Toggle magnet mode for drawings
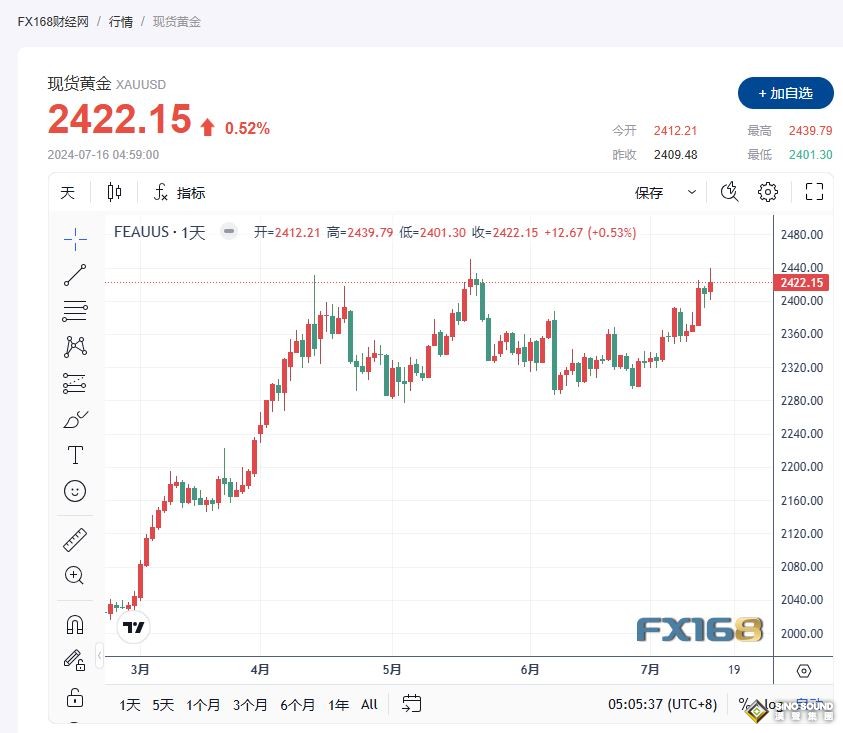This screenshot has height=733, width=843. (75, 624)
